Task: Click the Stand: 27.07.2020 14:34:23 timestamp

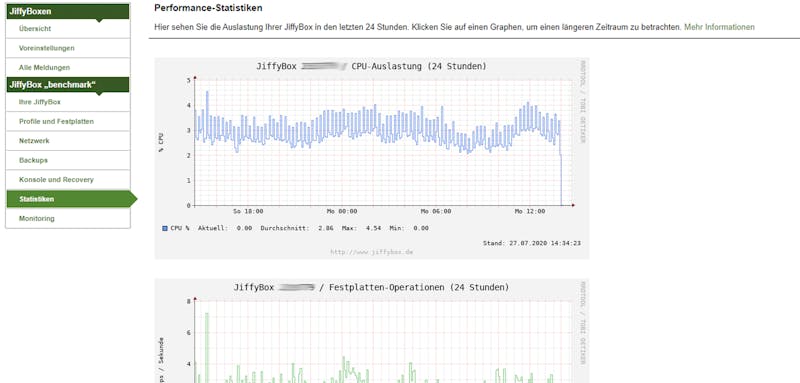Action: click(x=532, y=243)
